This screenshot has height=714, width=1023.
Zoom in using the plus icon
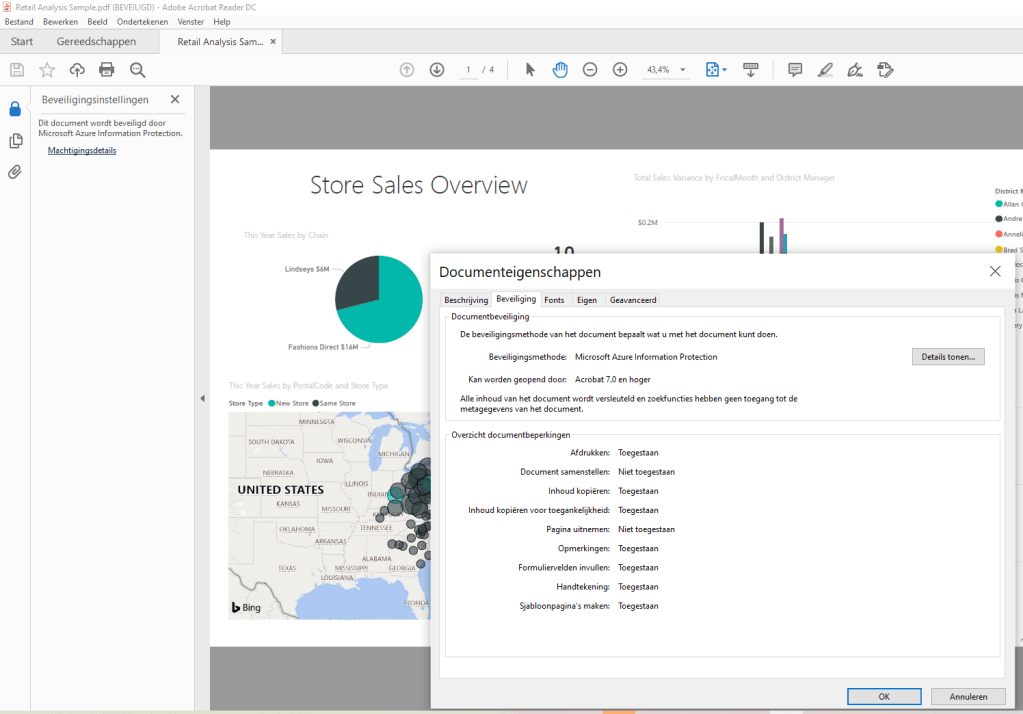620,69
